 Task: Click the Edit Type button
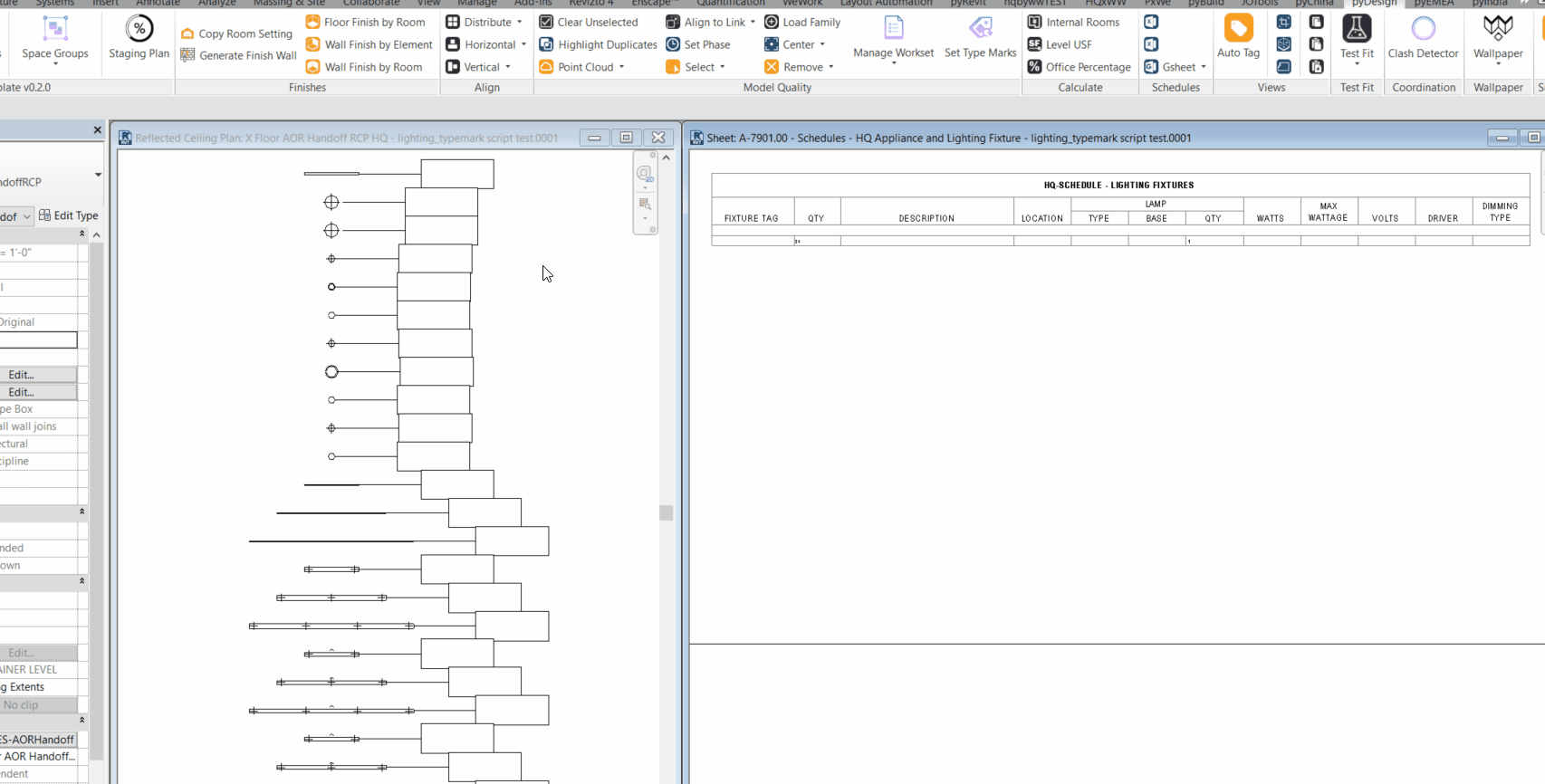tap(69, 215)
